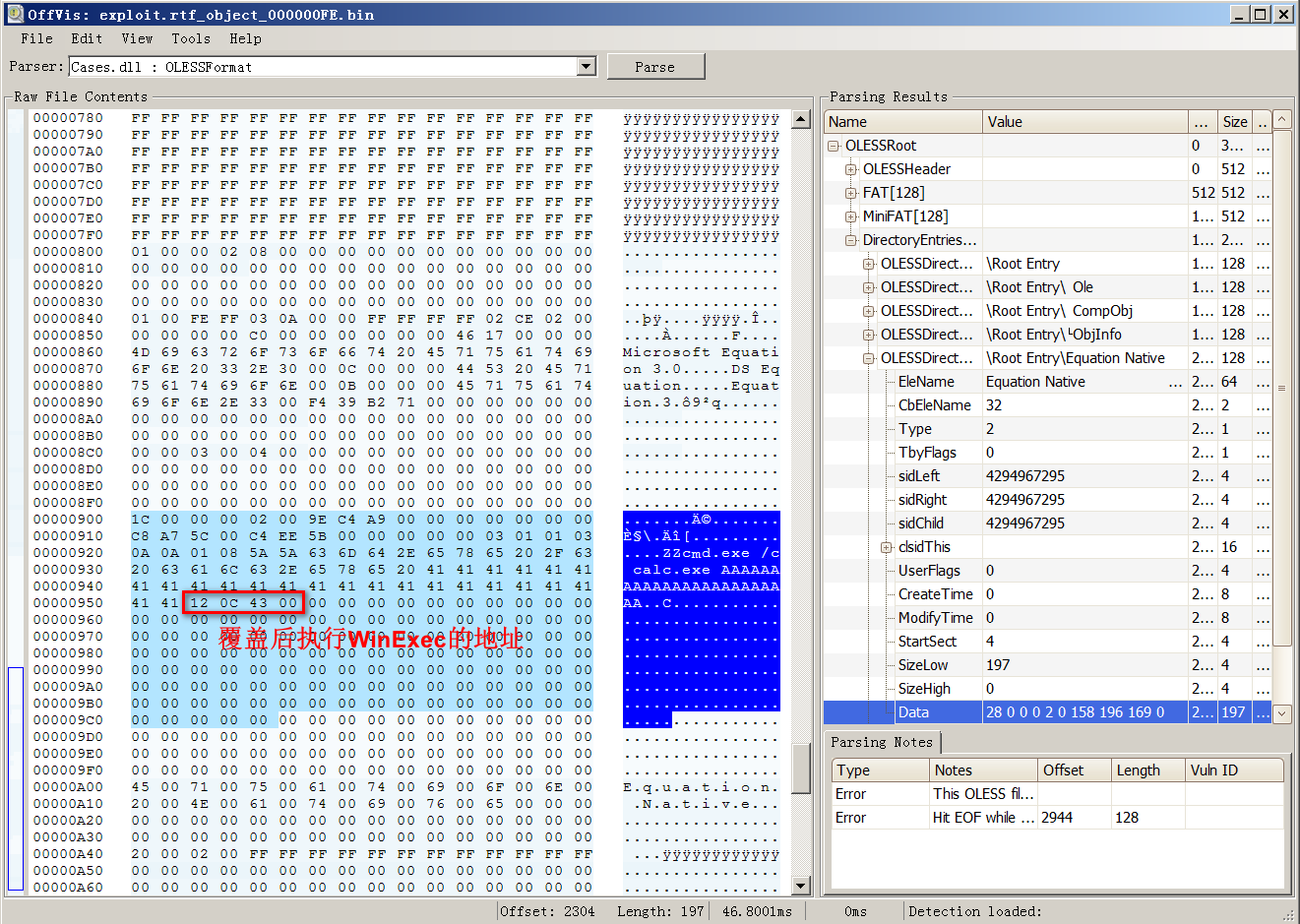Click the hex view scroll down arrow
Image resolution: width=1300 pixels, height=924 pixels.
click(x=800, y=886)
